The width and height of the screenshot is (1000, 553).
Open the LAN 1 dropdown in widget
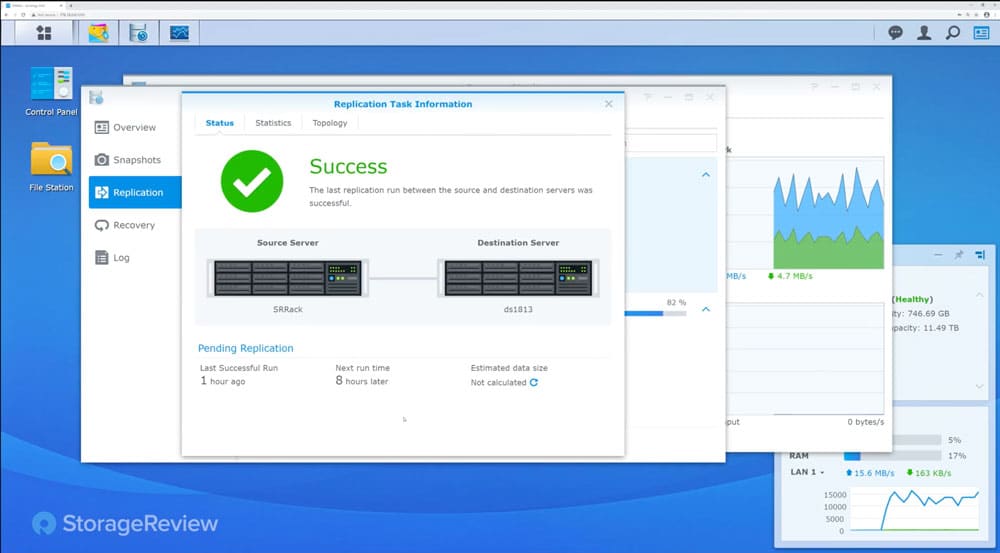click(807, 473)
